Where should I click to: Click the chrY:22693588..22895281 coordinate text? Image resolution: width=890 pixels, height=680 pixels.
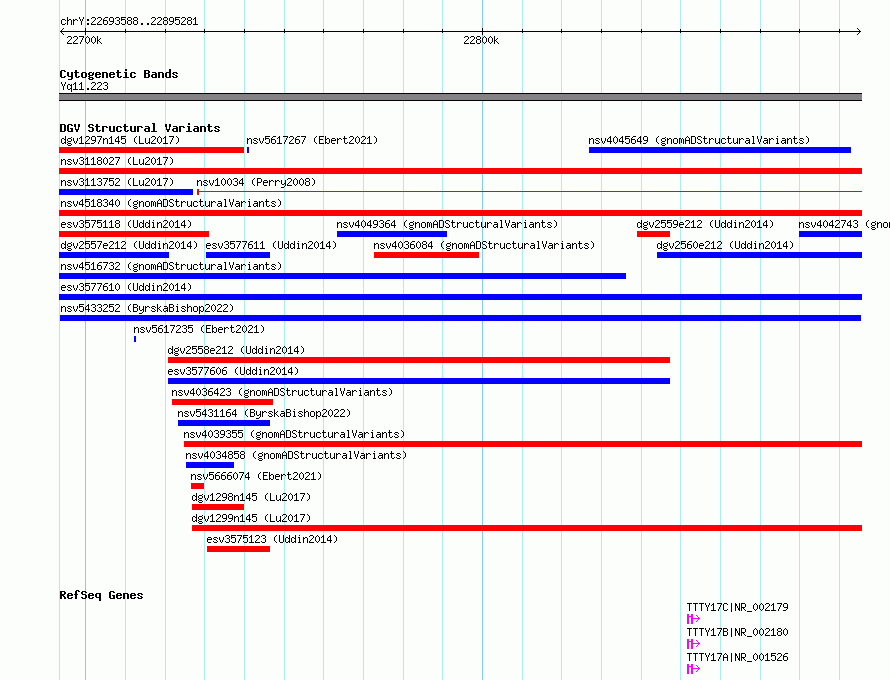point(129,22)
